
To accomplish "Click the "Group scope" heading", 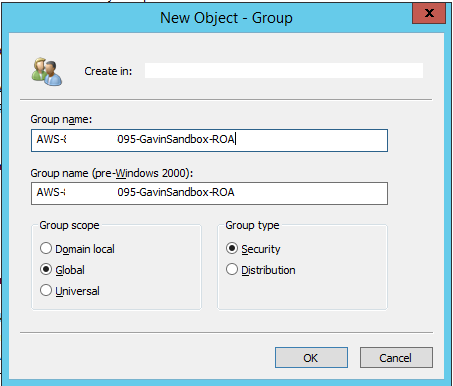I will coord(69,225).
